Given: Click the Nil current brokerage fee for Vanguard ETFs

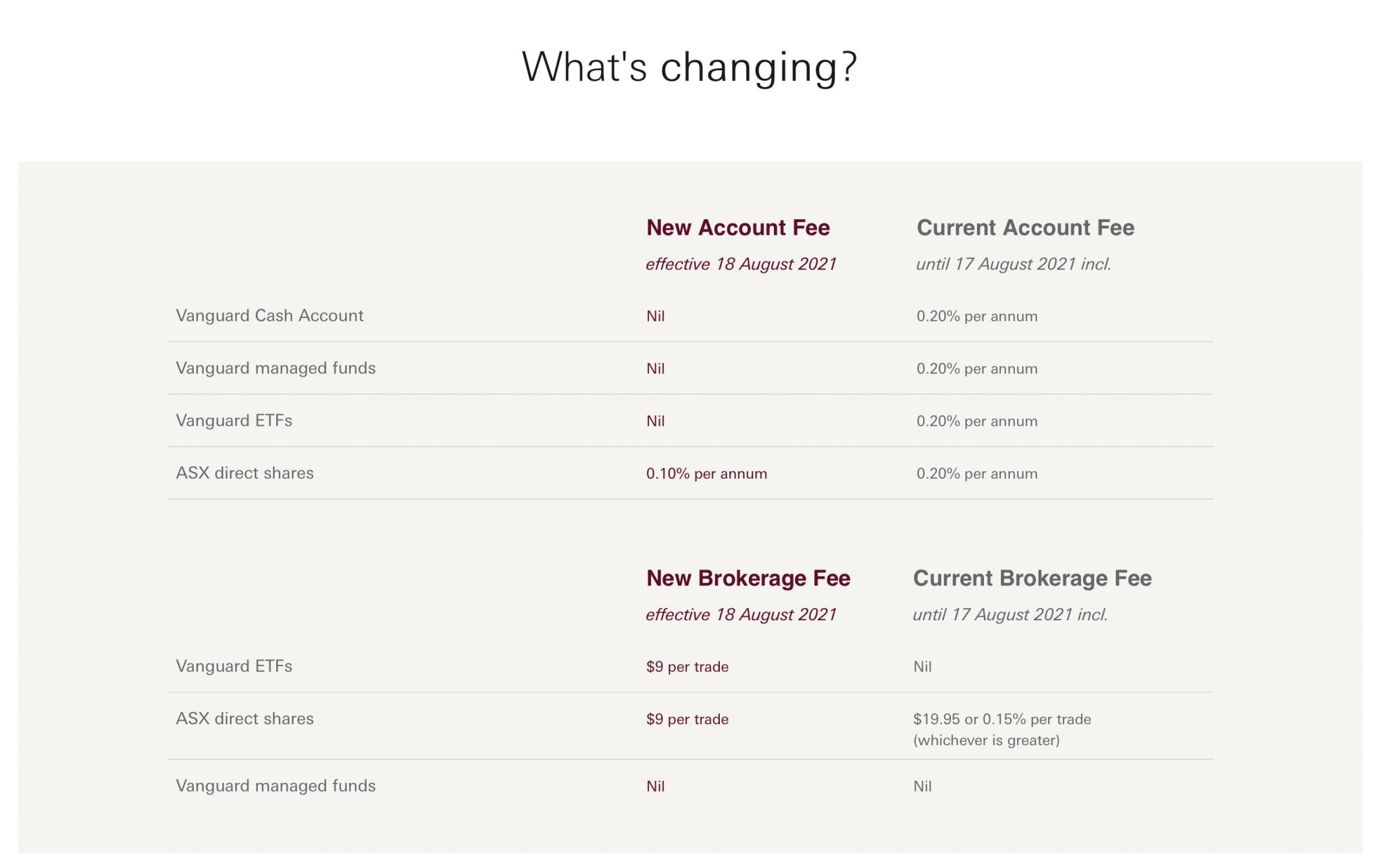Looking at the screenshot, I should click(922, 667).
